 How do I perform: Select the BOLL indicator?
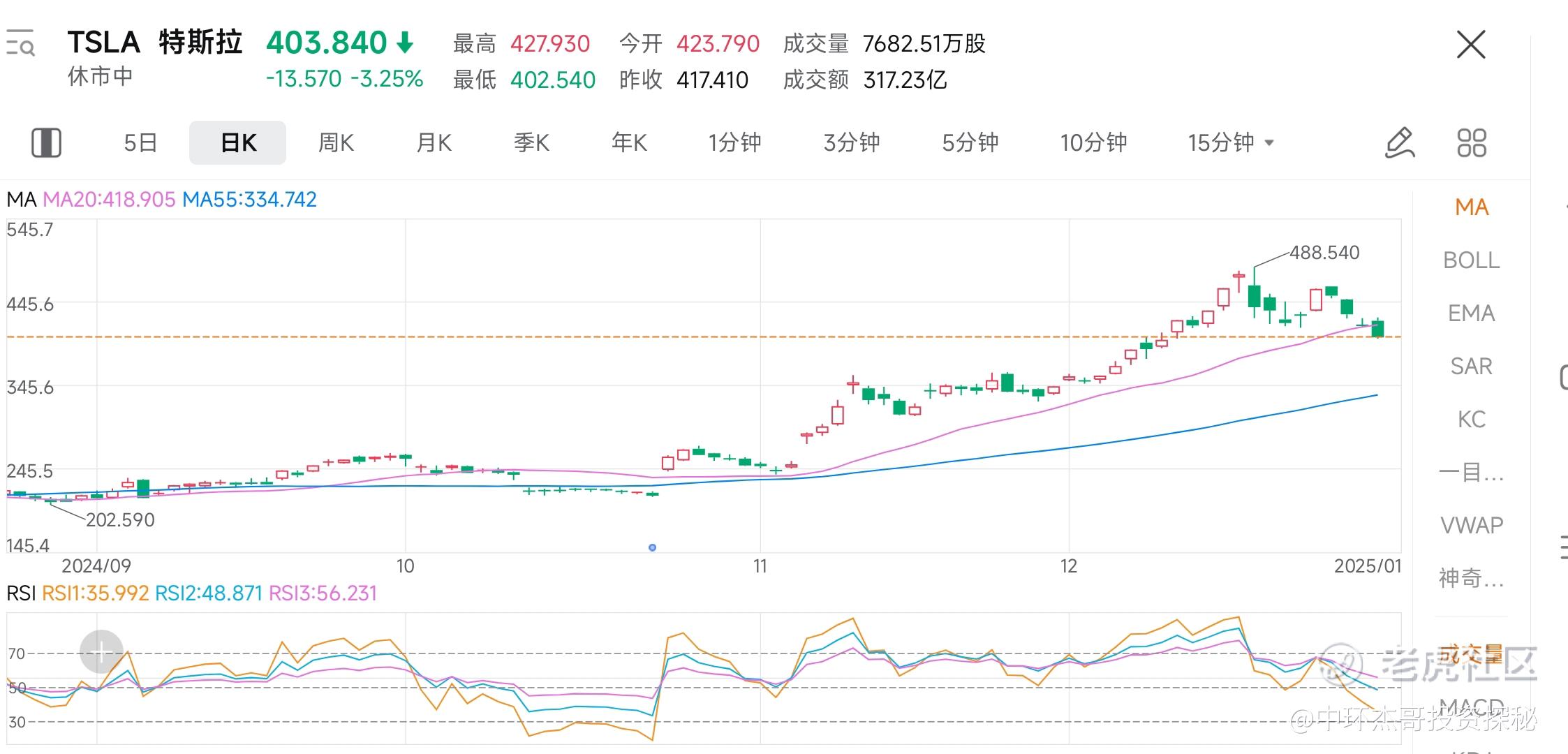1472,260
